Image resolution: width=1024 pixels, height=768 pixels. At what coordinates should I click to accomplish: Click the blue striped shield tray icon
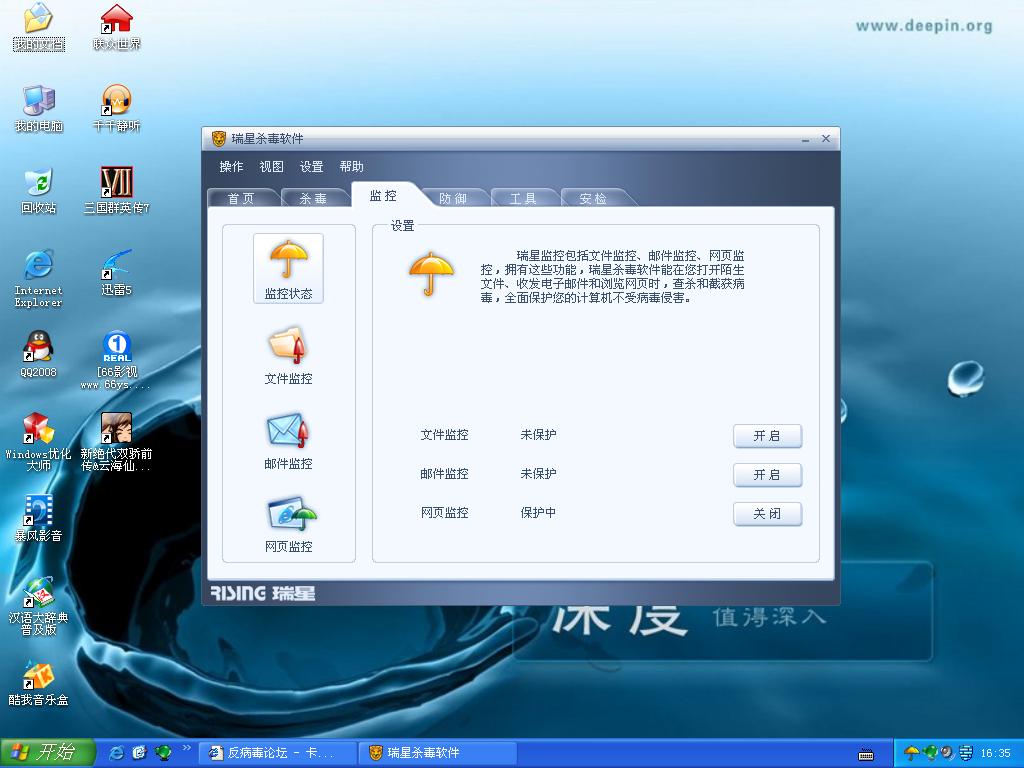[966, 753]
